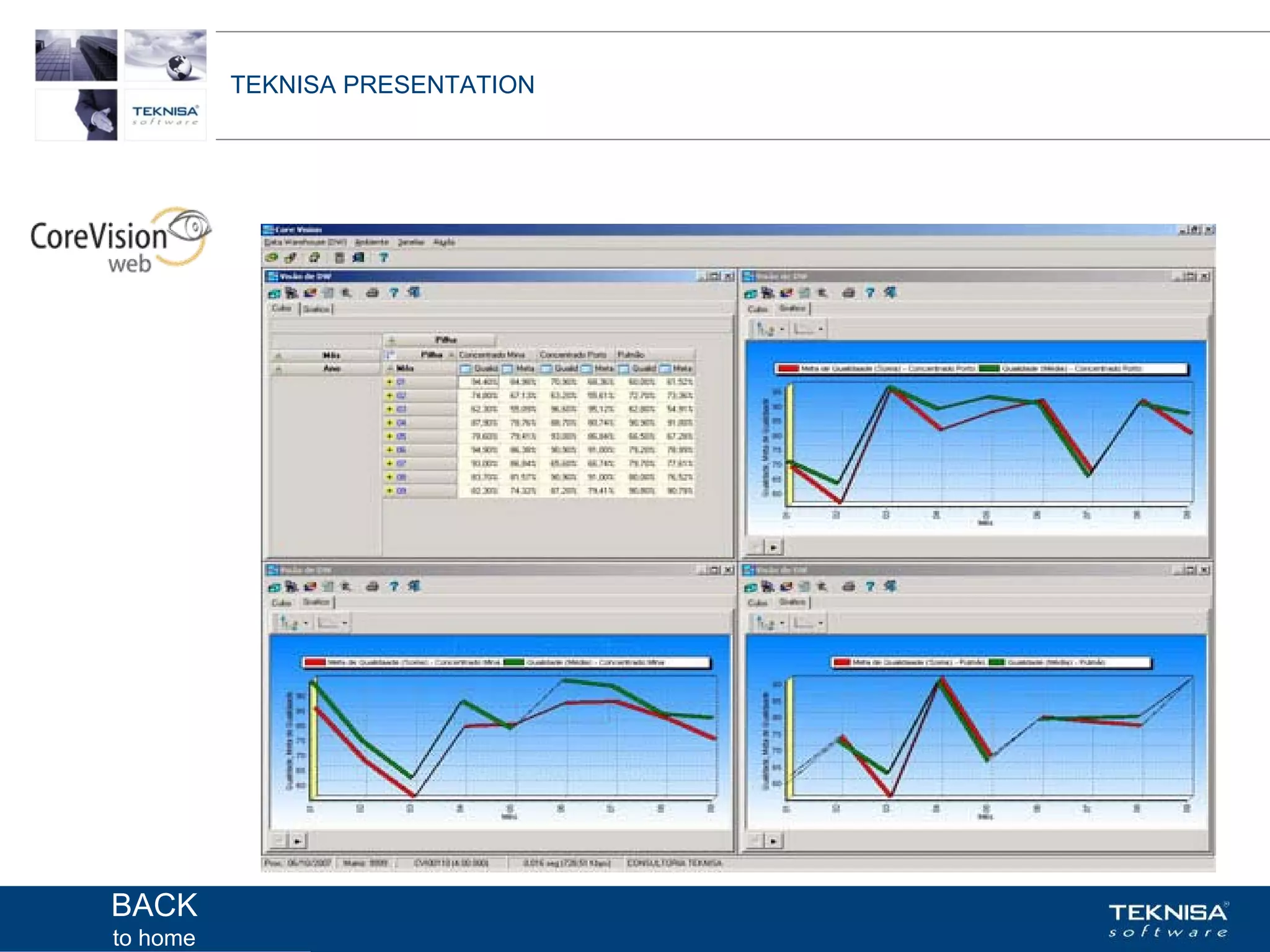1270x952 pixels.
Task: Click the printer icon in the table window toolbar
Action: pyautogui.click(x=372, y=293)
